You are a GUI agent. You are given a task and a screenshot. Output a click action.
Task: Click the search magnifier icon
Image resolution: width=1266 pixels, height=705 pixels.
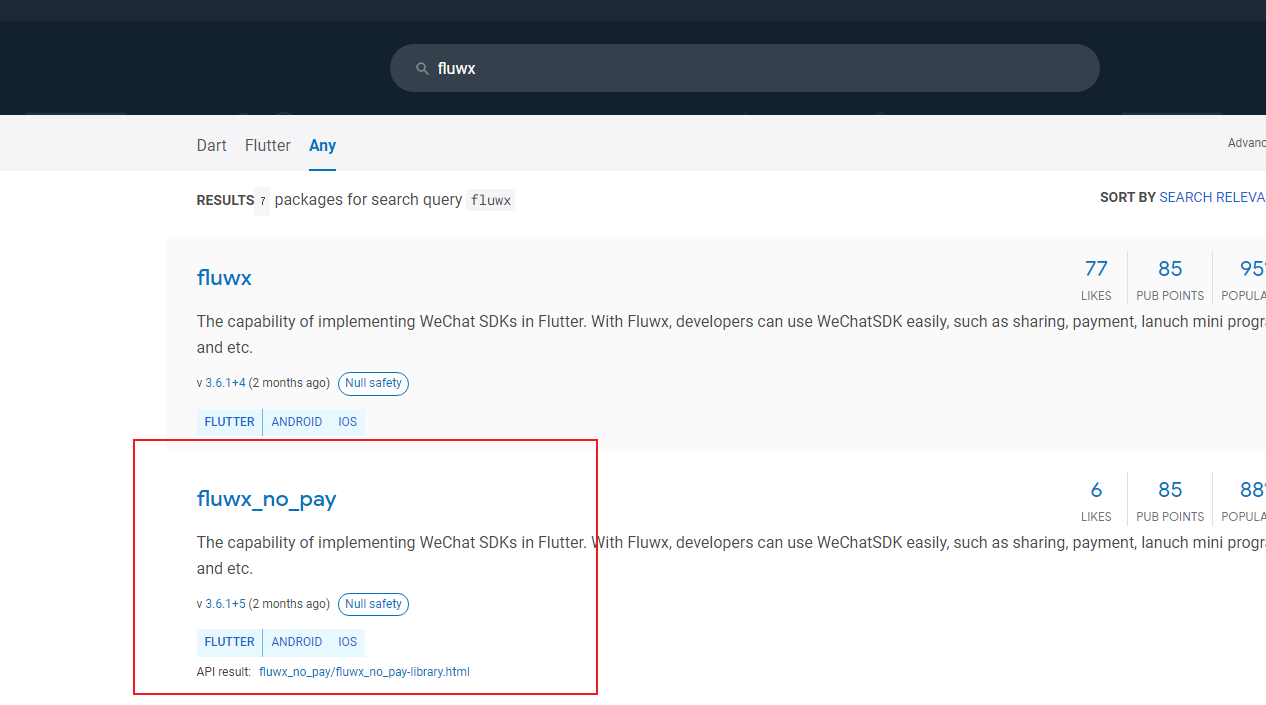point(422,69)
